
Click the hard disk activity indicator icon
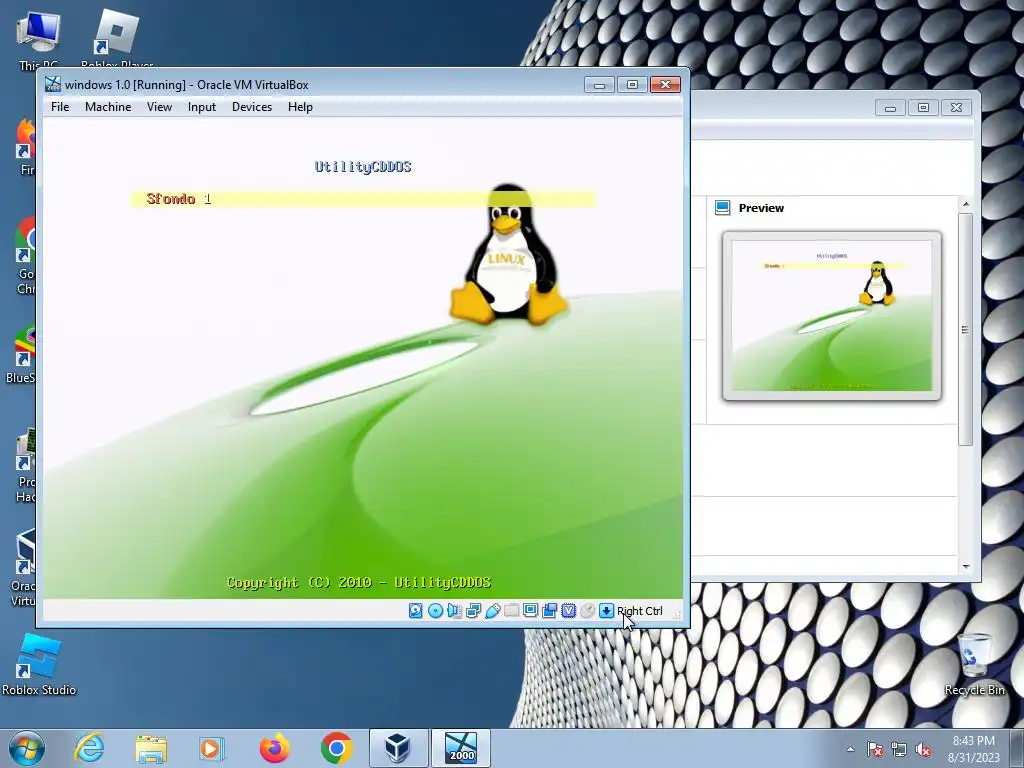coord(415,611)
